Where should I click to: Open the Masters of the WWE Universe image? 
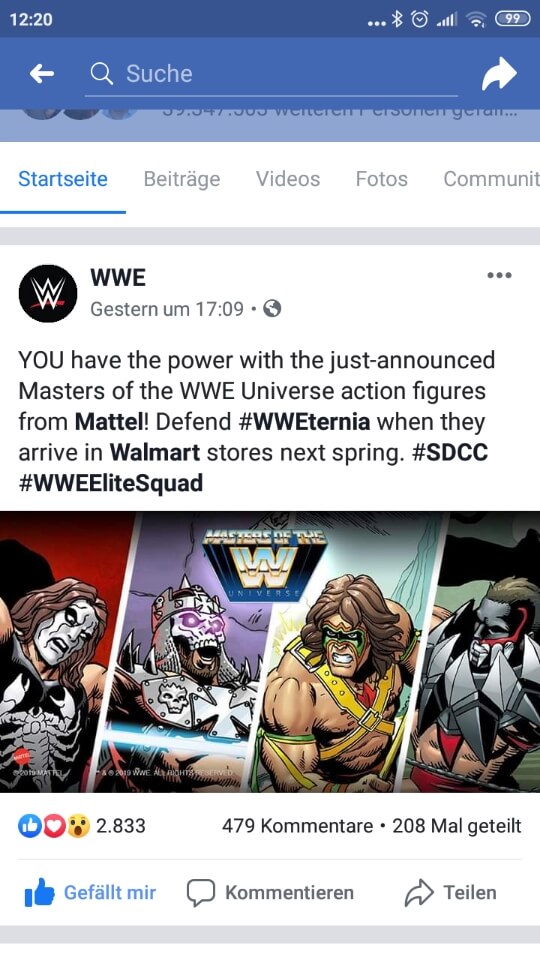point(270,651)
